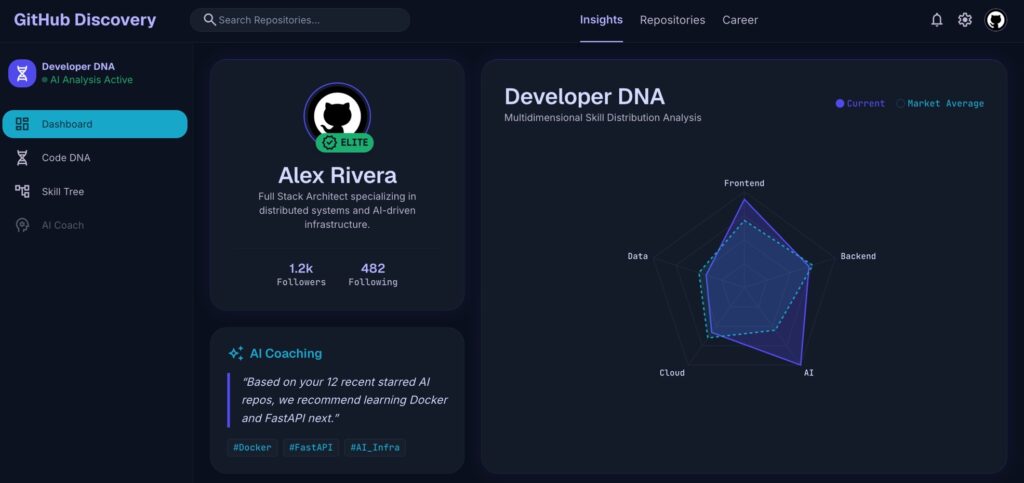Click the #AI_Infra tag
1024x483 pixels.
(x=375, y=448)
